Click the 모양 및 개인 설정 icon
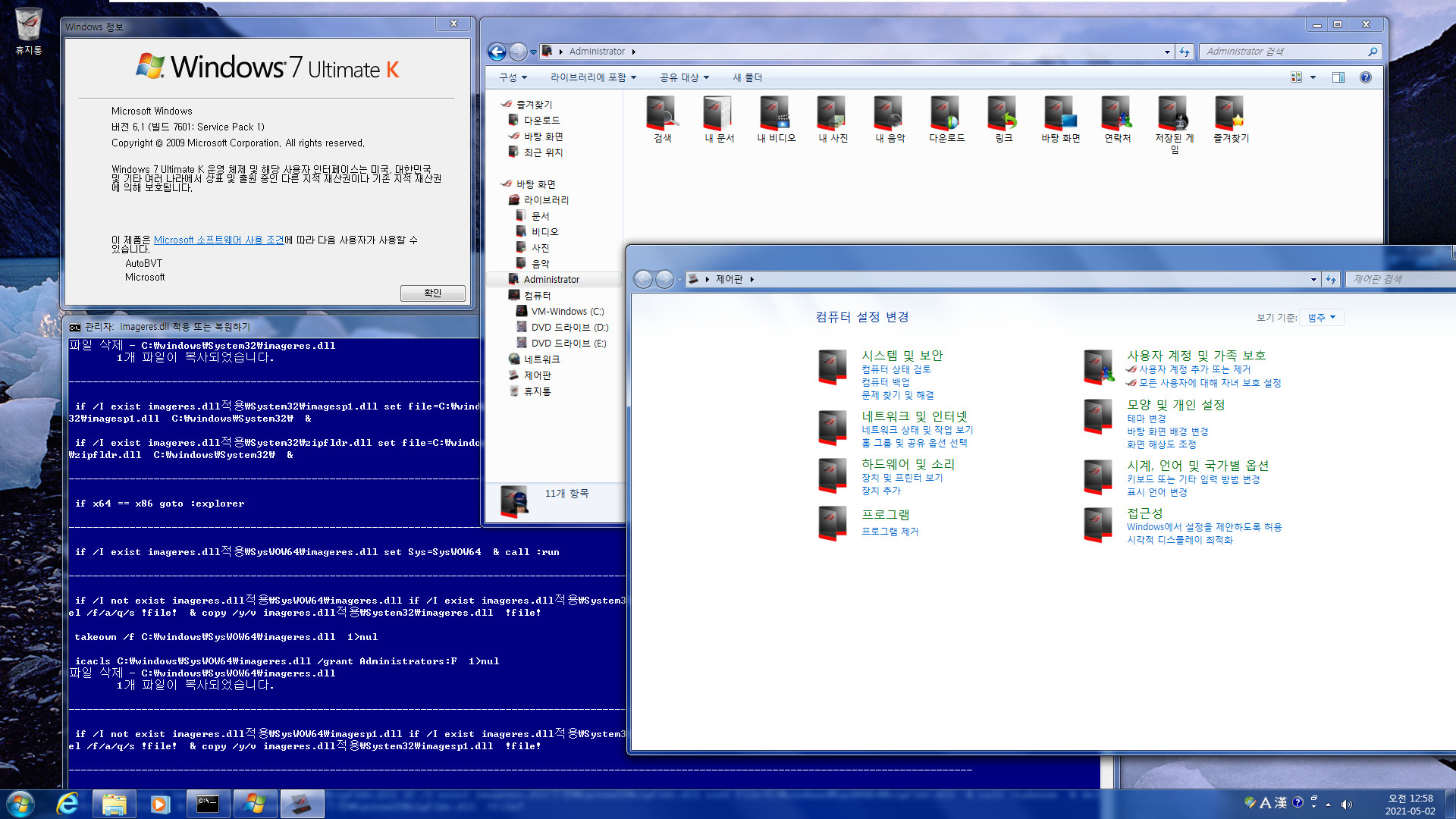The height and width of the screenshot is (819, 1456). [x=1098, y=416]
